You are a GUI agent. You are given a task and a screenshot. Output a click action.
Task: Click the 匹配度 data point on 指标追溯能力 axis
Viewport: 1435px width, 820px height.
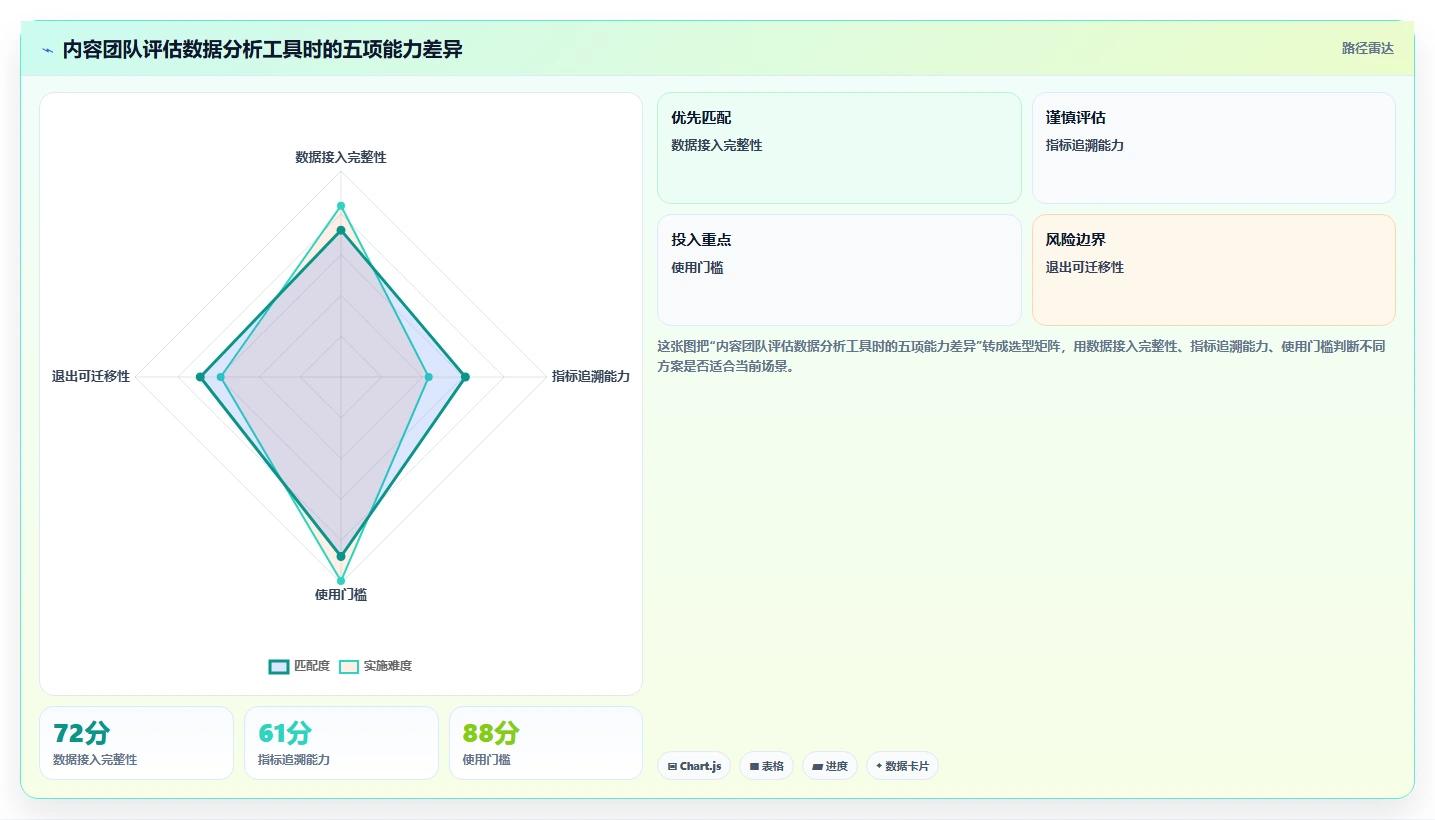[x=465, y=377]
